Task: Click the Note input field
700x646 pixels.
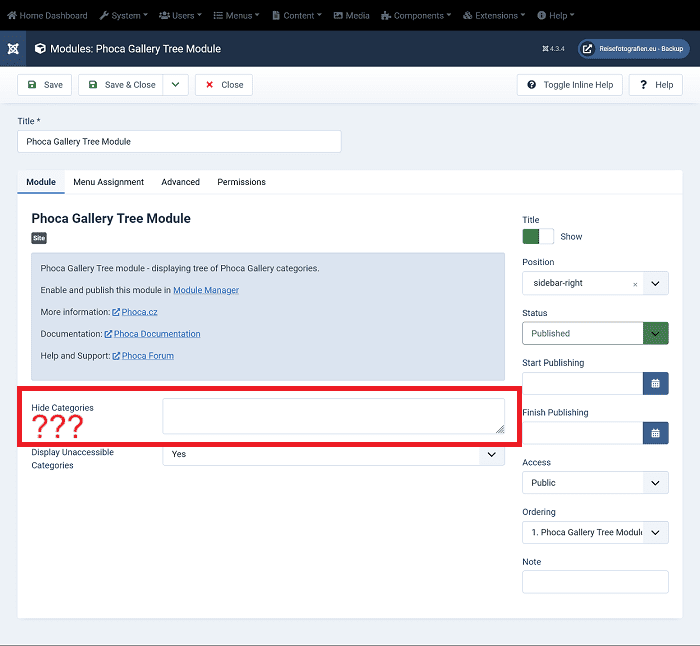Action: click(595, 582)
